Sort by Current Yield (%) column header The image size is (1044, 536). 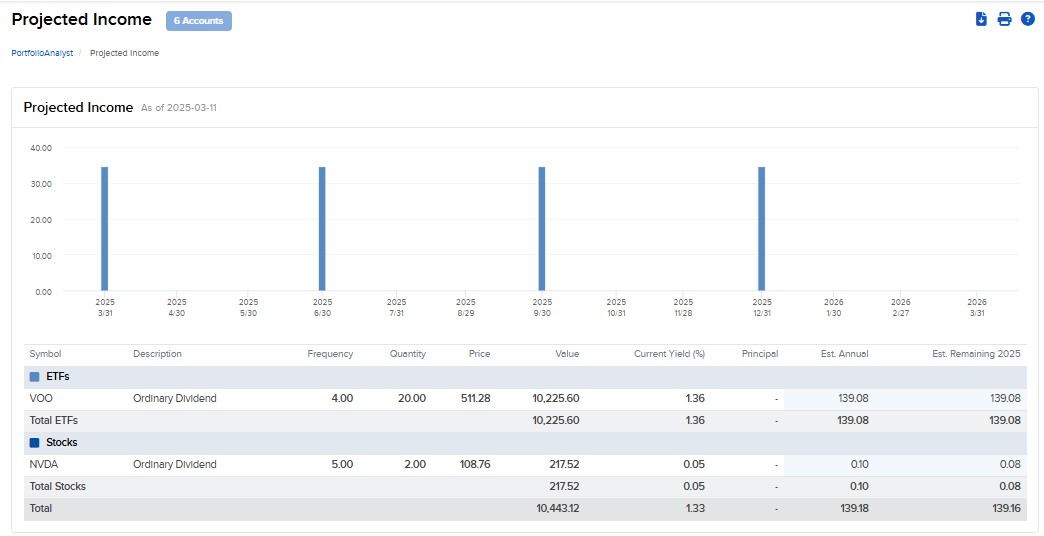click(x=669, y=354)
